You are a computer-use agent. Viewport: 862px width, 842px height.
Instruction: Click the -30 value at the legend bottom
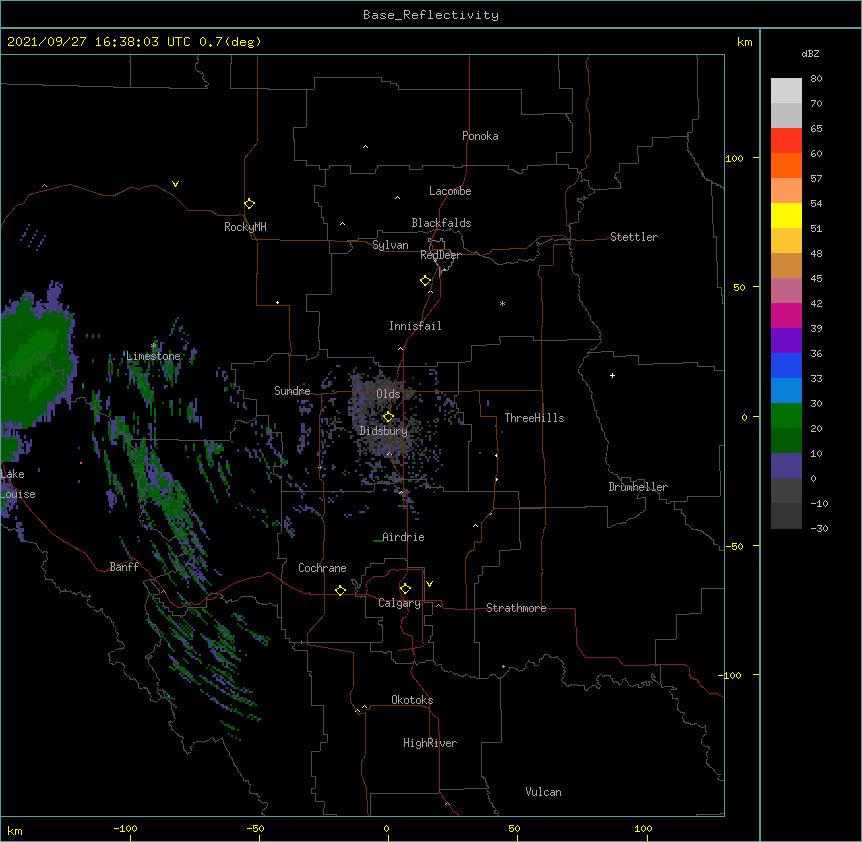coord(819,528)
